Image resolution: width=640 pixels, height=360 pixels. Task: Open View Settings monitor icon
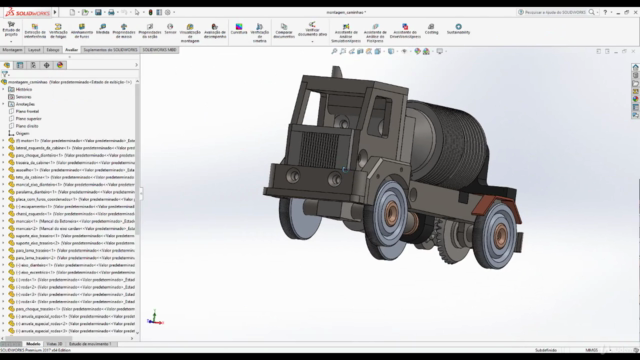[x=440, y=51]
